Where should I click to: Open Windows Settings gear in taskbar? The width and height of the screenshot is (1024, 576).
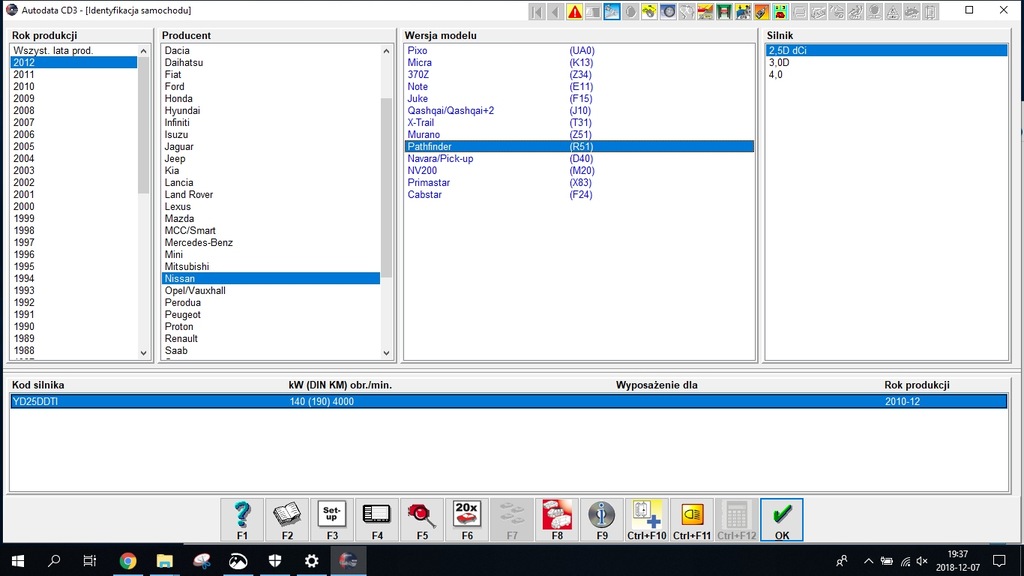coord(312,560)
